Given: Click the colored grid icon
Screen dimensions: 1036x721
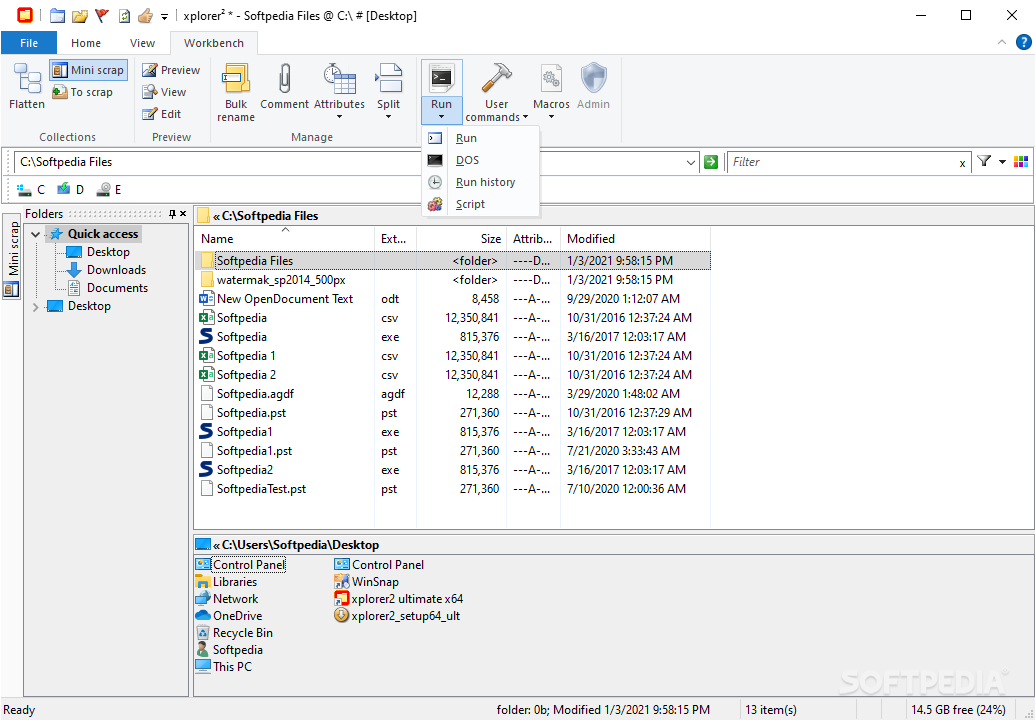Looking at the screenshot, I should click(x=1021, y=162).
